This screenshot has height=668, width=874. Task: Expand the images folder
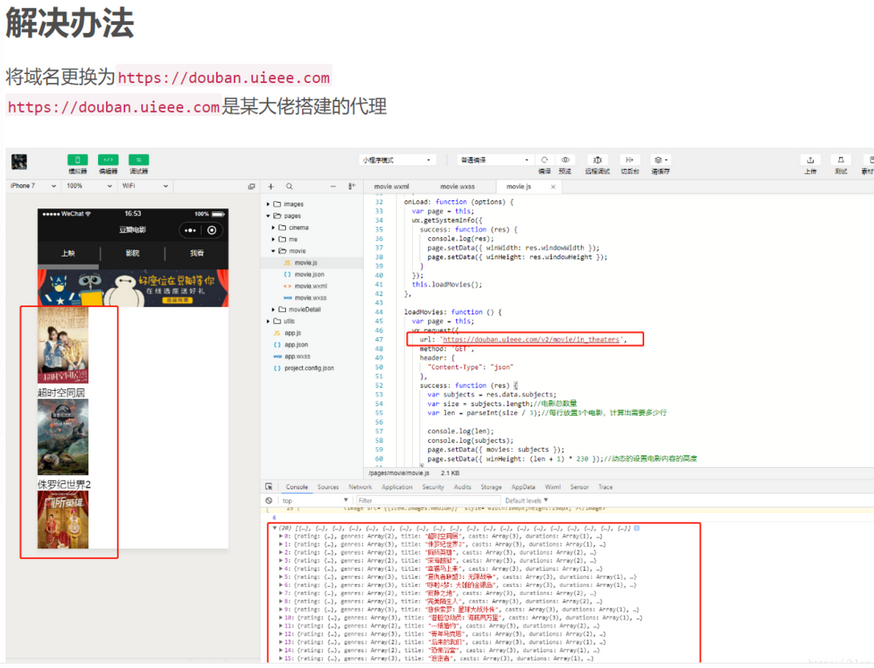point(268,204)
